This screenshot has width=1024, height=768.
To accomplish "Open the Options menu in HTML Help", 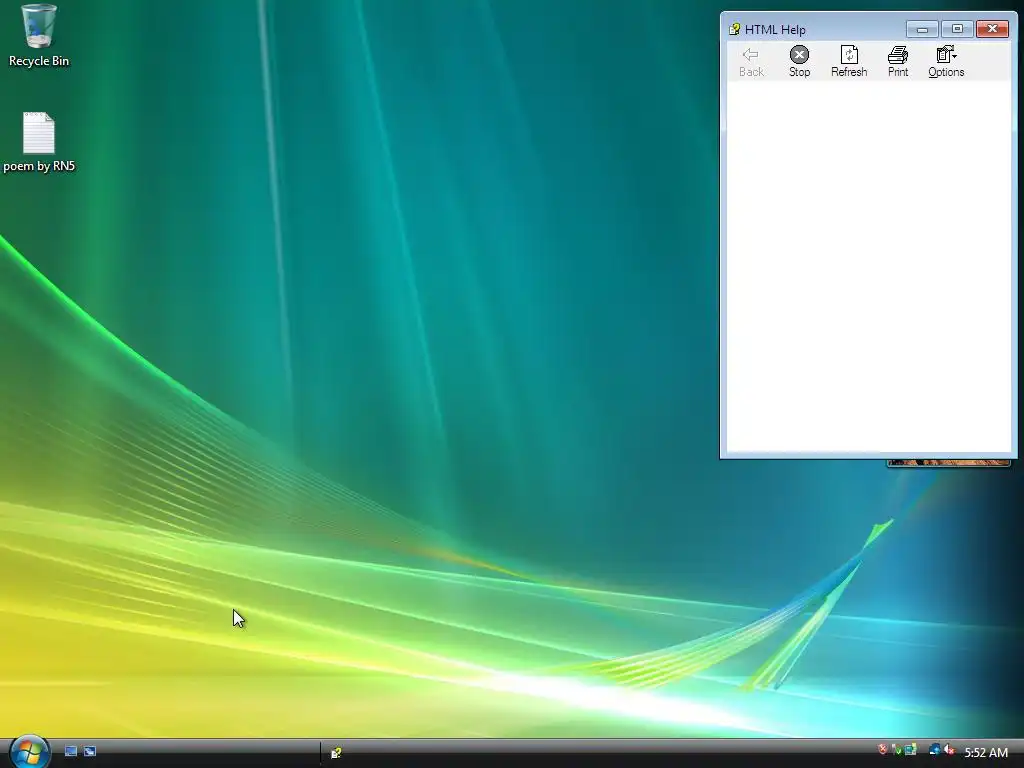I will (946, 62).
